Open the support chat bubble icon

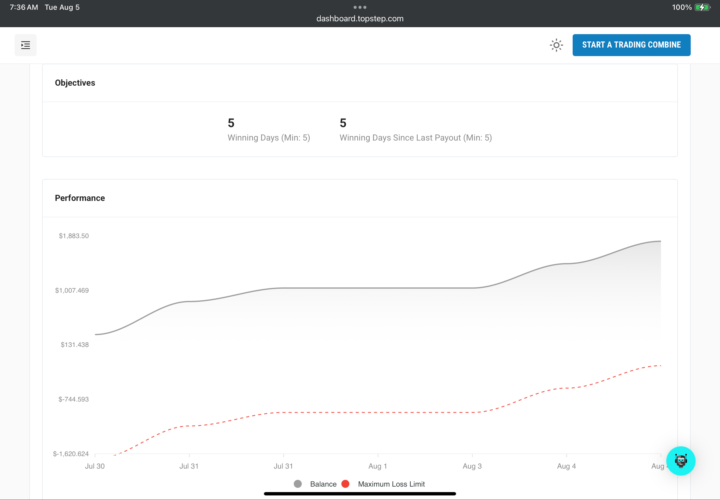click(681, 460)
